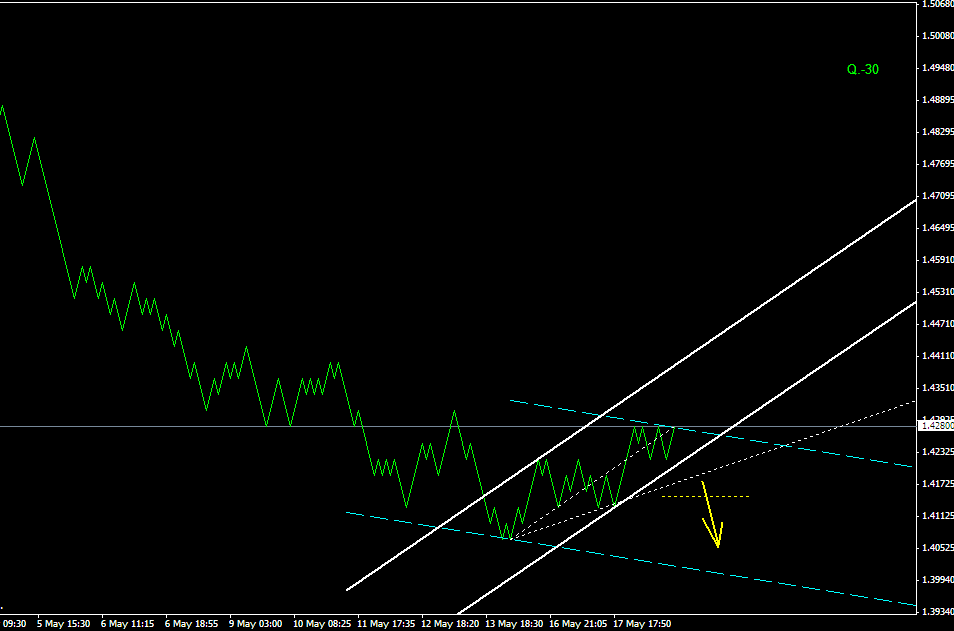This screenshot has width=954, height=631.
Task: Click price level 1.39340 on scale
Action: 938,611
